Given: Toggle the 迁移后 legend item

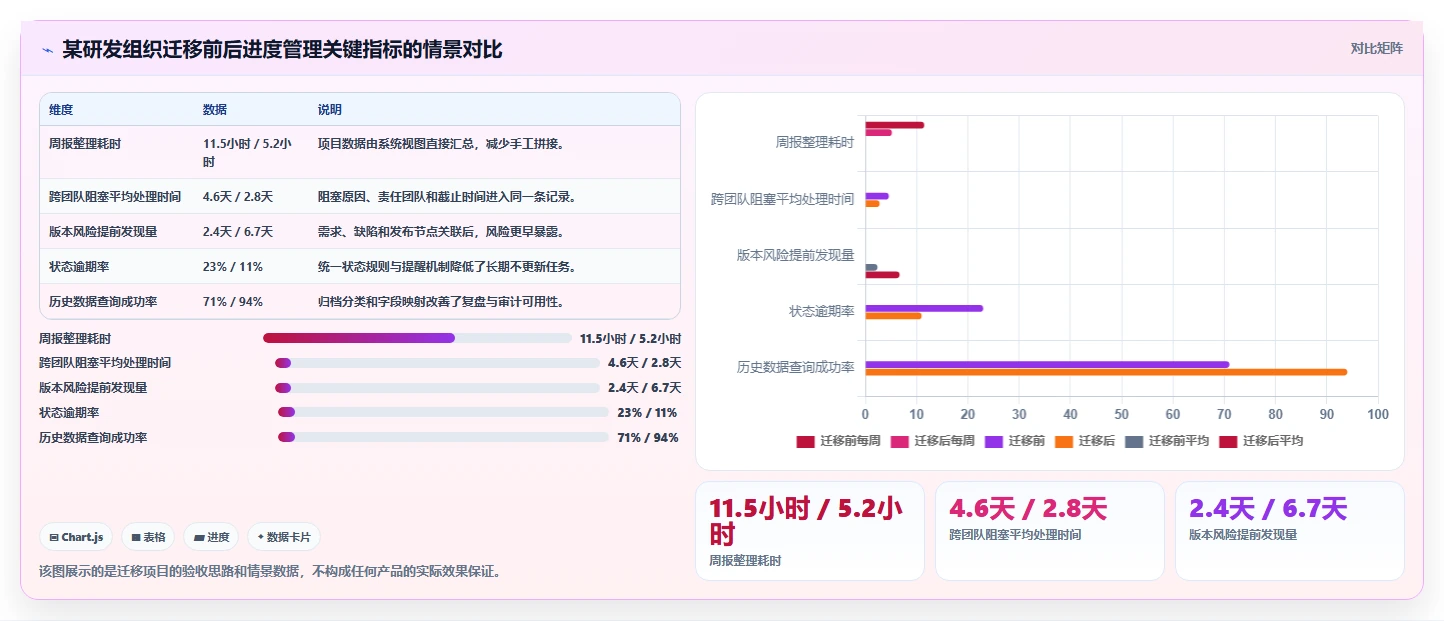Looking at the screenshot, I should pyautogui.click(x=1085, y=441).
